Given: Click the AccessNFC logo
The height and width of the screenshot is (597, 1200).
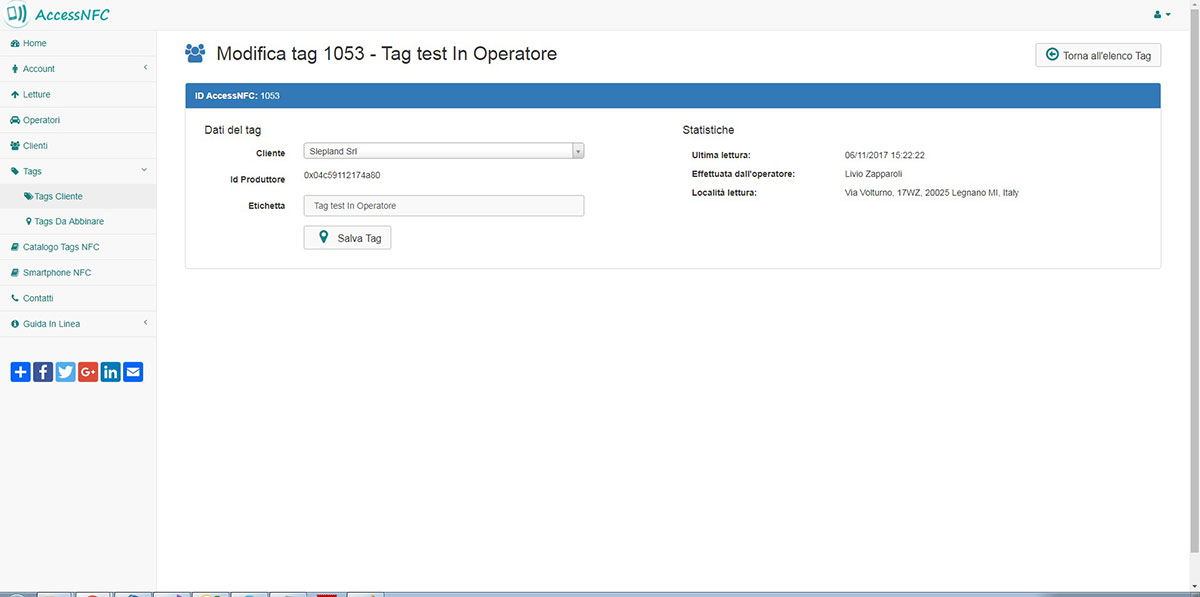Looking at the screenshot, I should pyautogui.click(x=57, y=14).
